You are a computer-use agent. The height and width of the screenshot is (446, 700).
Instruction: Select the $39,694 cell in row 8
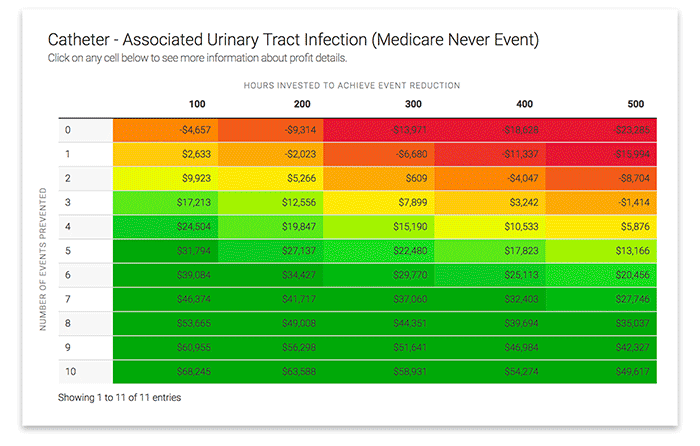click(x=490, y=323)
